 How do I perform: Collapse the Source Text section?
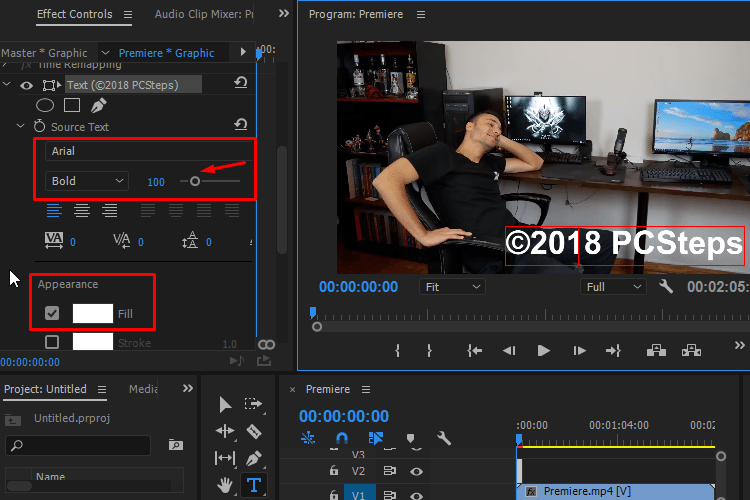[x=20, y=126]
